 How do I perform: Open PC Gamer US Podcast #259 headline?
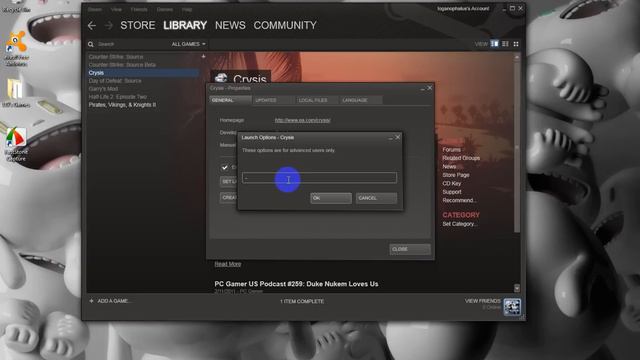[296, 284]
